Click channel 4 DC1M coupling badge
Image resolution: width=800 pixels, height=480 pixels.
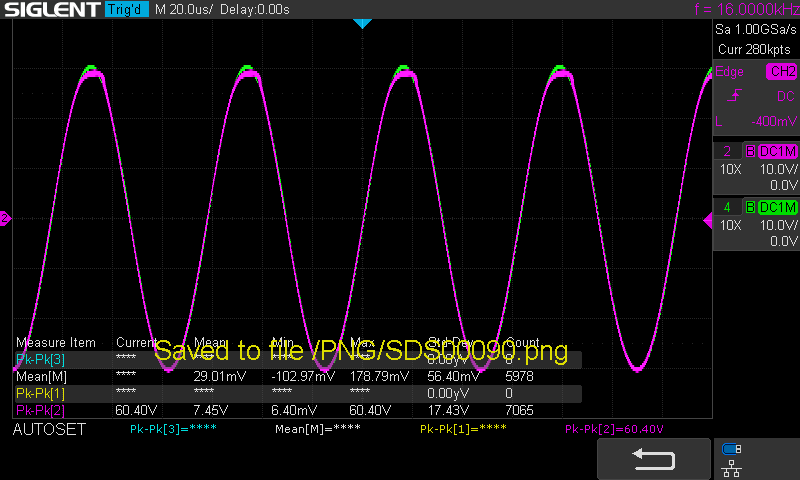click(x=778, y=207)
